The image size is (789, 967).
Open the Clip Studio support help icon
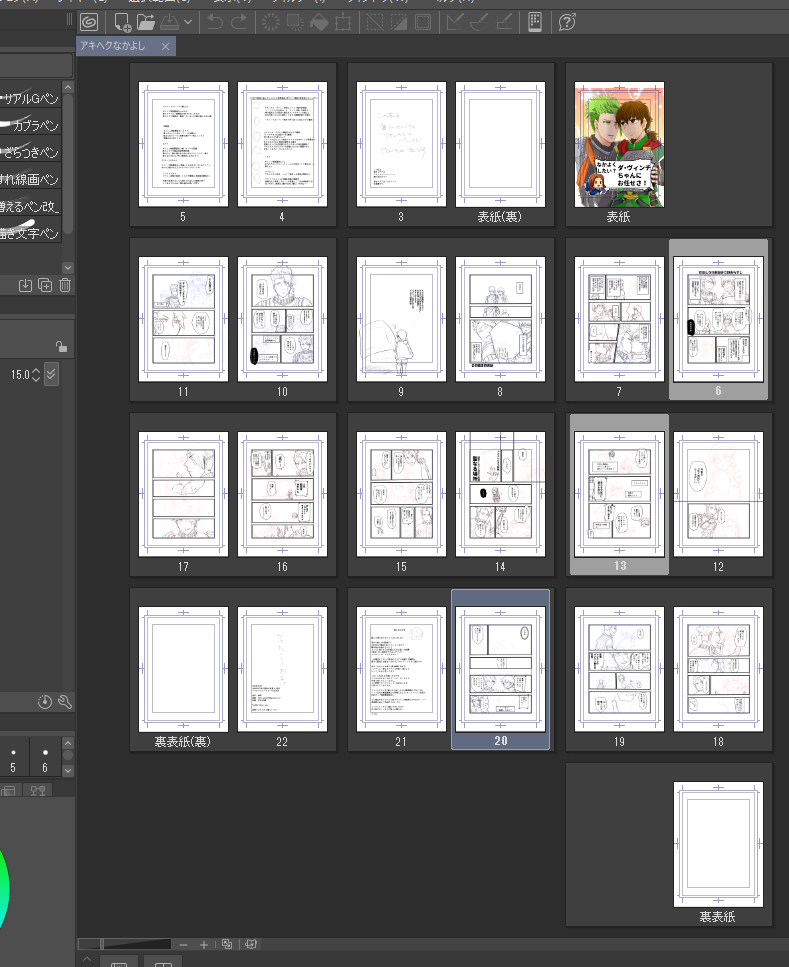567,23
